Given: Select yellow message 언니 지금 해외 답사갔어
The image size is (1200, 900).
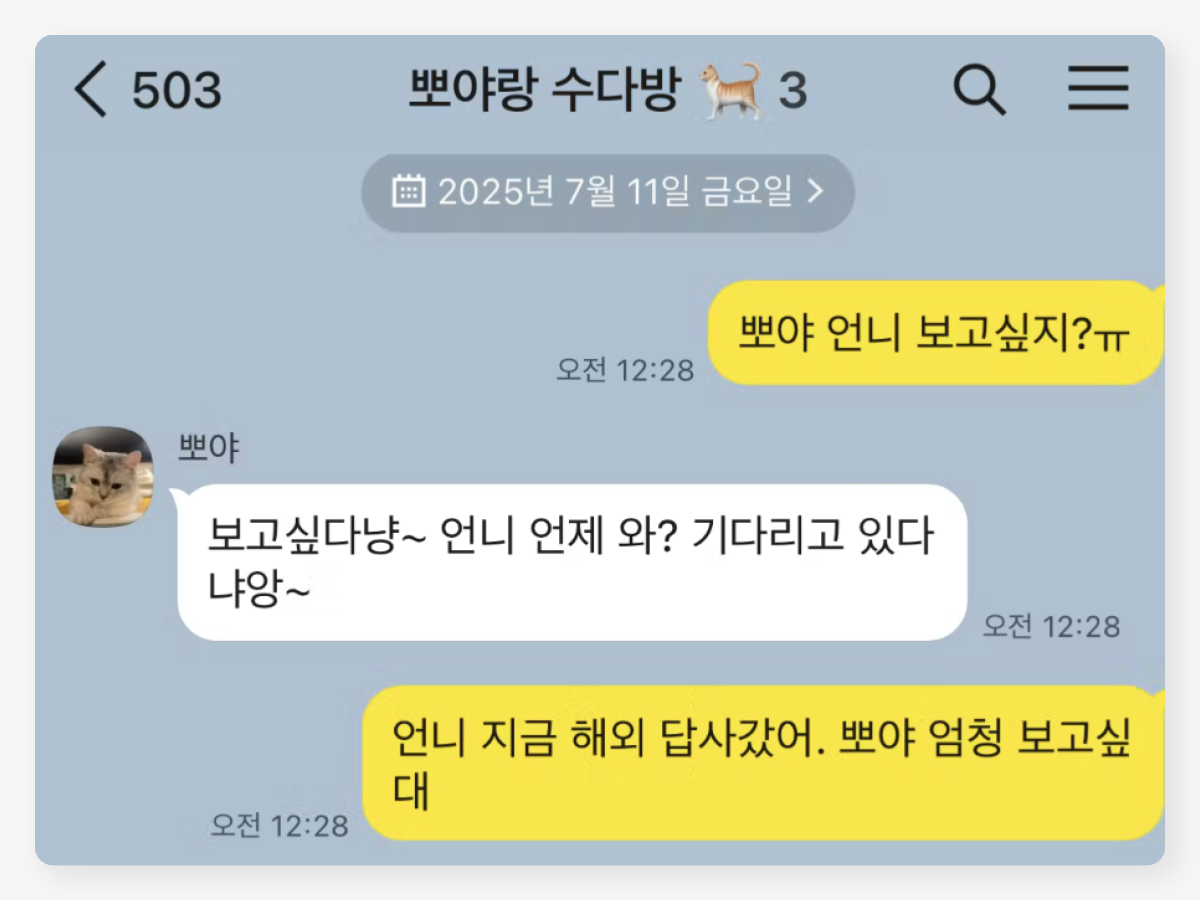Looking at the screenshot, I should 763,763.
